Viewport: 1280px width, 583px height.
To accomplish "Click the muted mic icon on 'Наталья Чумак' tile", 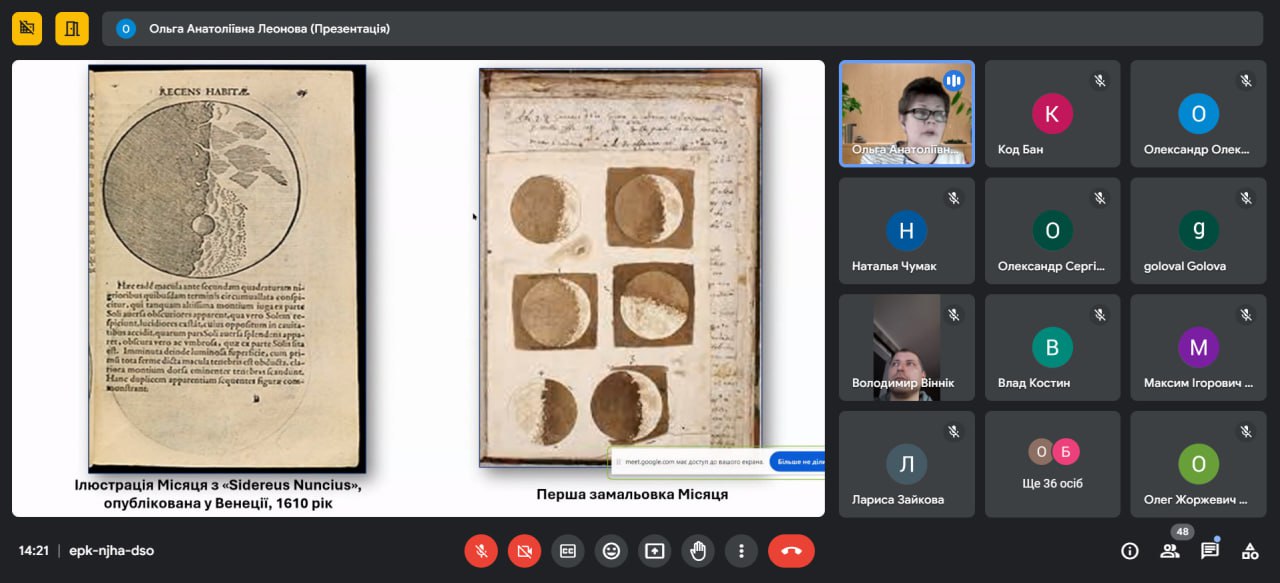I will point(953,198).
